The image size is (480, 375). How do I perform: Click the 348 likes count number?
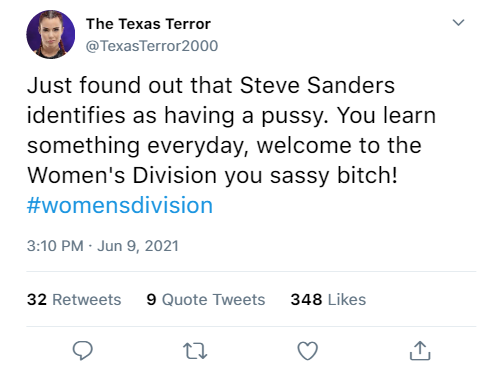tap(306, 299)
